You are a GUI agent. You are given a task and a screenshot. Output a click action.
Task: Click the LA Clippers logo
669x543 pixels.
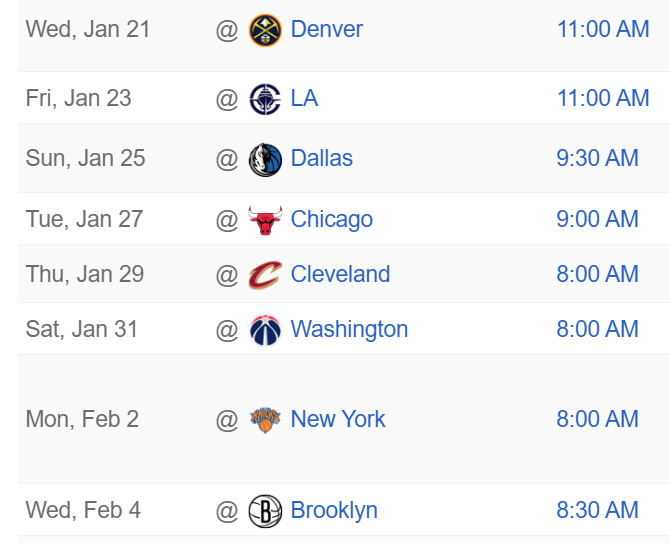(x=265, y=99)
